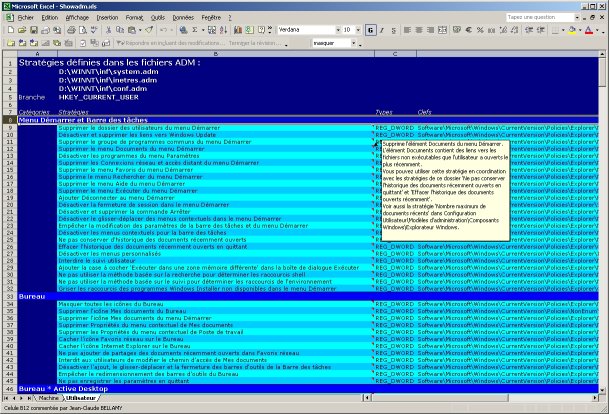Toggle bold formatting (G button)
Viewport: 609px width, 414px height.
pos(371,30)
